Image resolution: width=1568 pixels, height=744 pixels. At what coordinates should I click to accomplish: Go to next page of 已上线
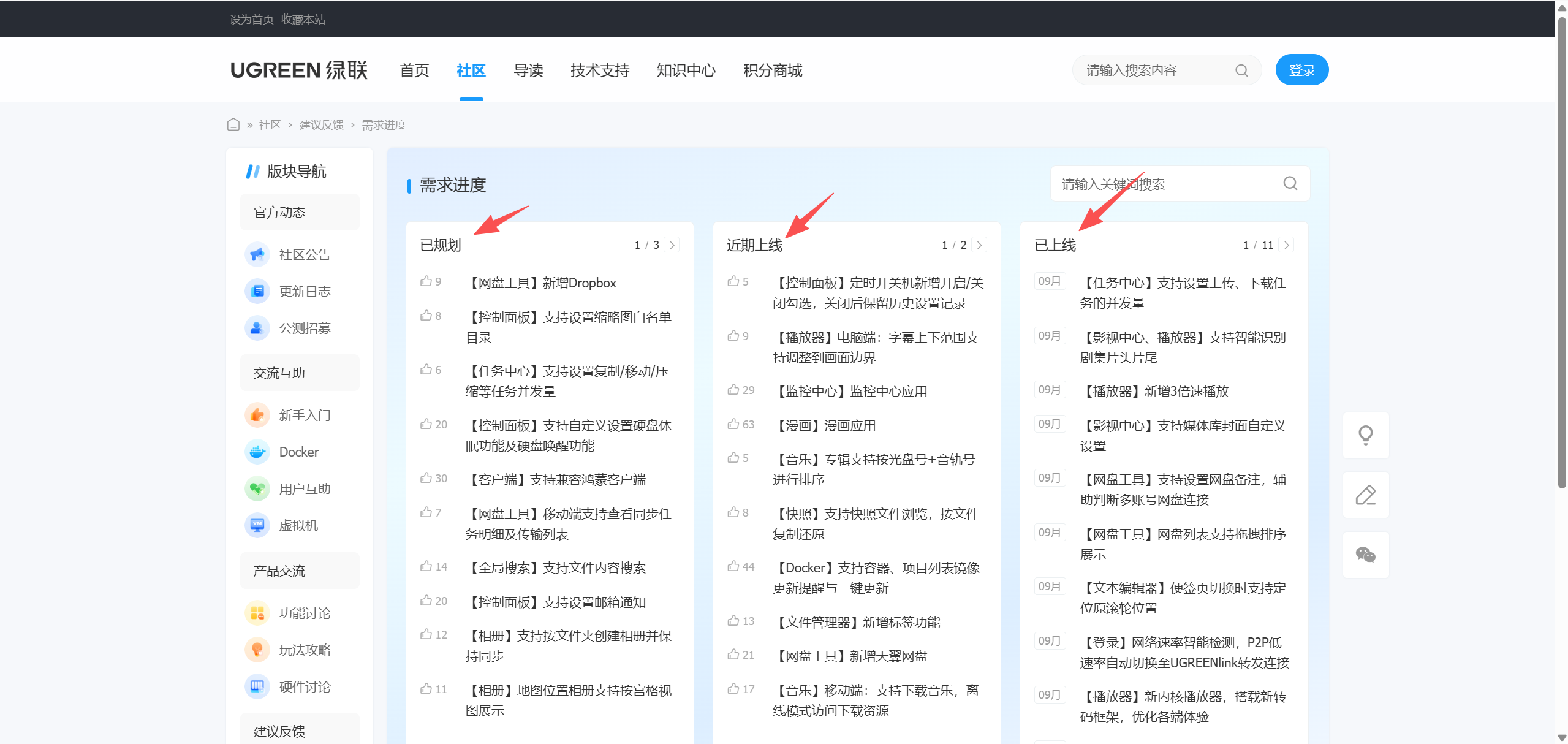coord(1286,245)
